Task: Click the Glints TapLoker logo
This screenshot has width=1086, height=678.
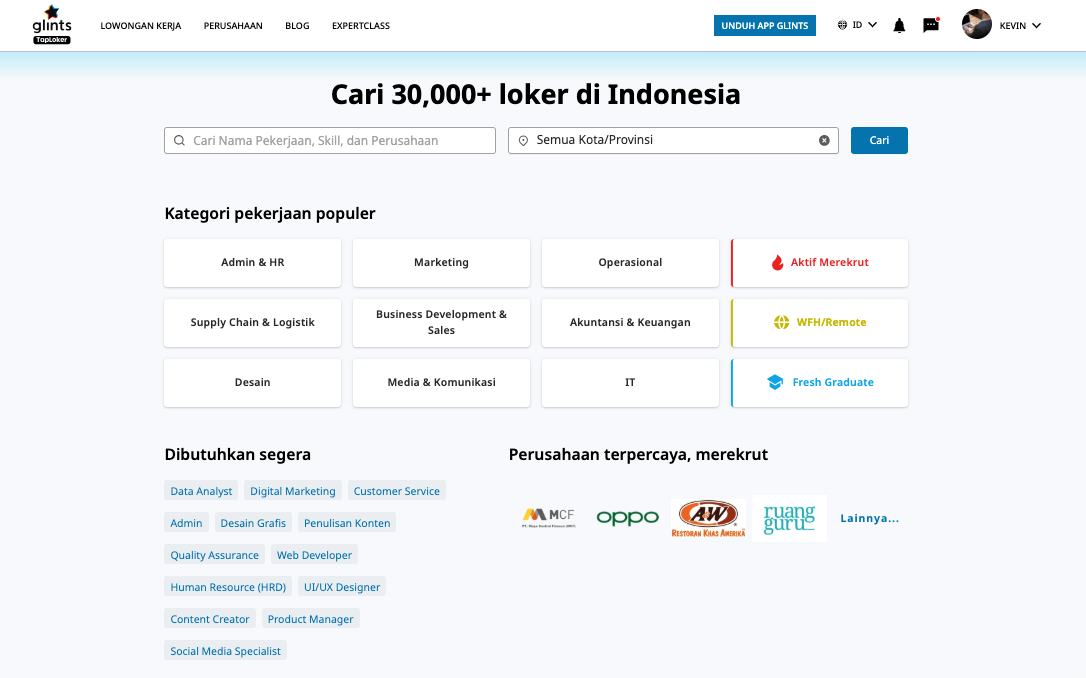Action: click(52, 25)
